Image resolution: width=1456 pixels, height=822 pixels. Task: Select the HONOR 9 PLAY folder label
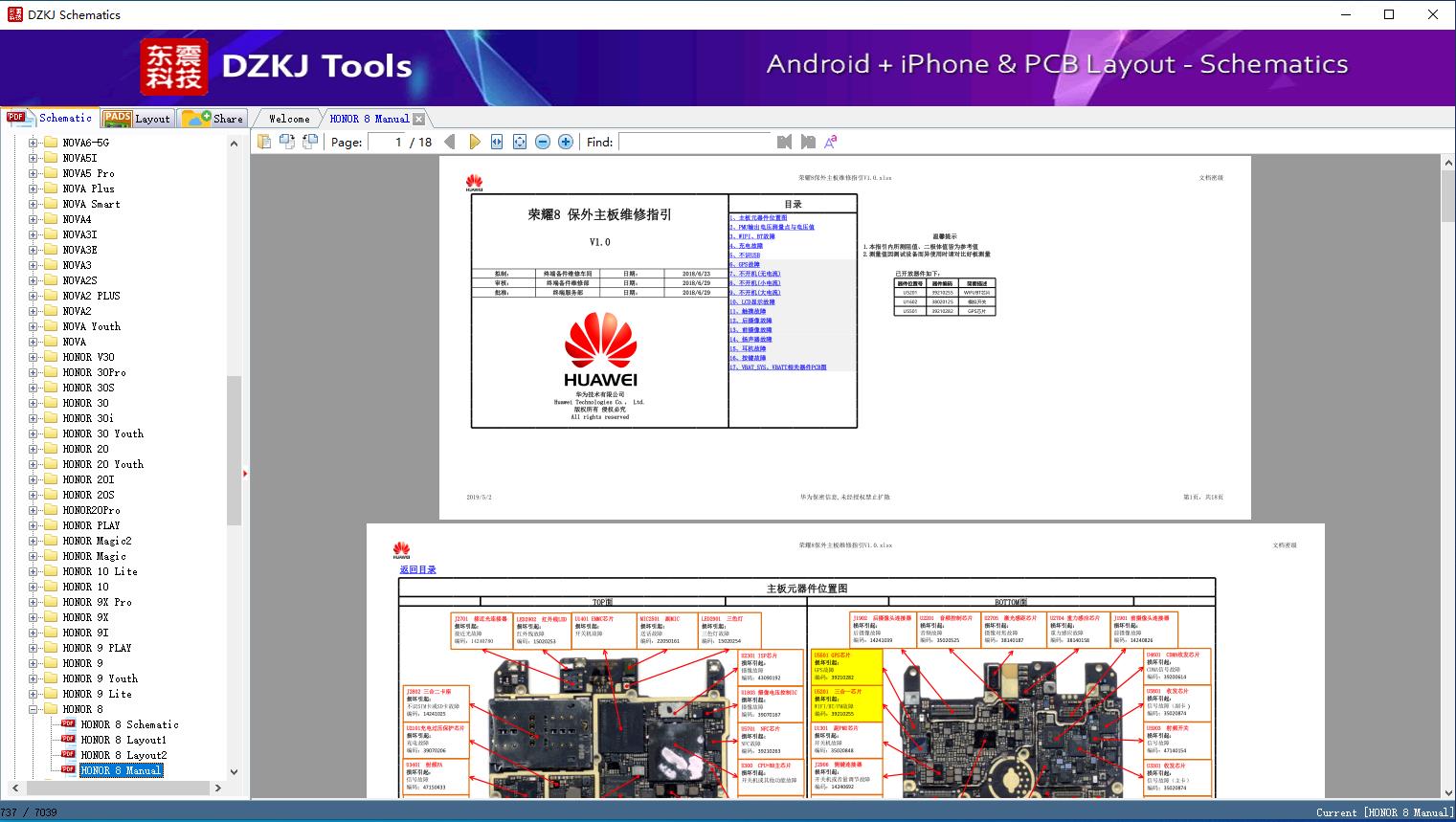click(x=98, y=648)
